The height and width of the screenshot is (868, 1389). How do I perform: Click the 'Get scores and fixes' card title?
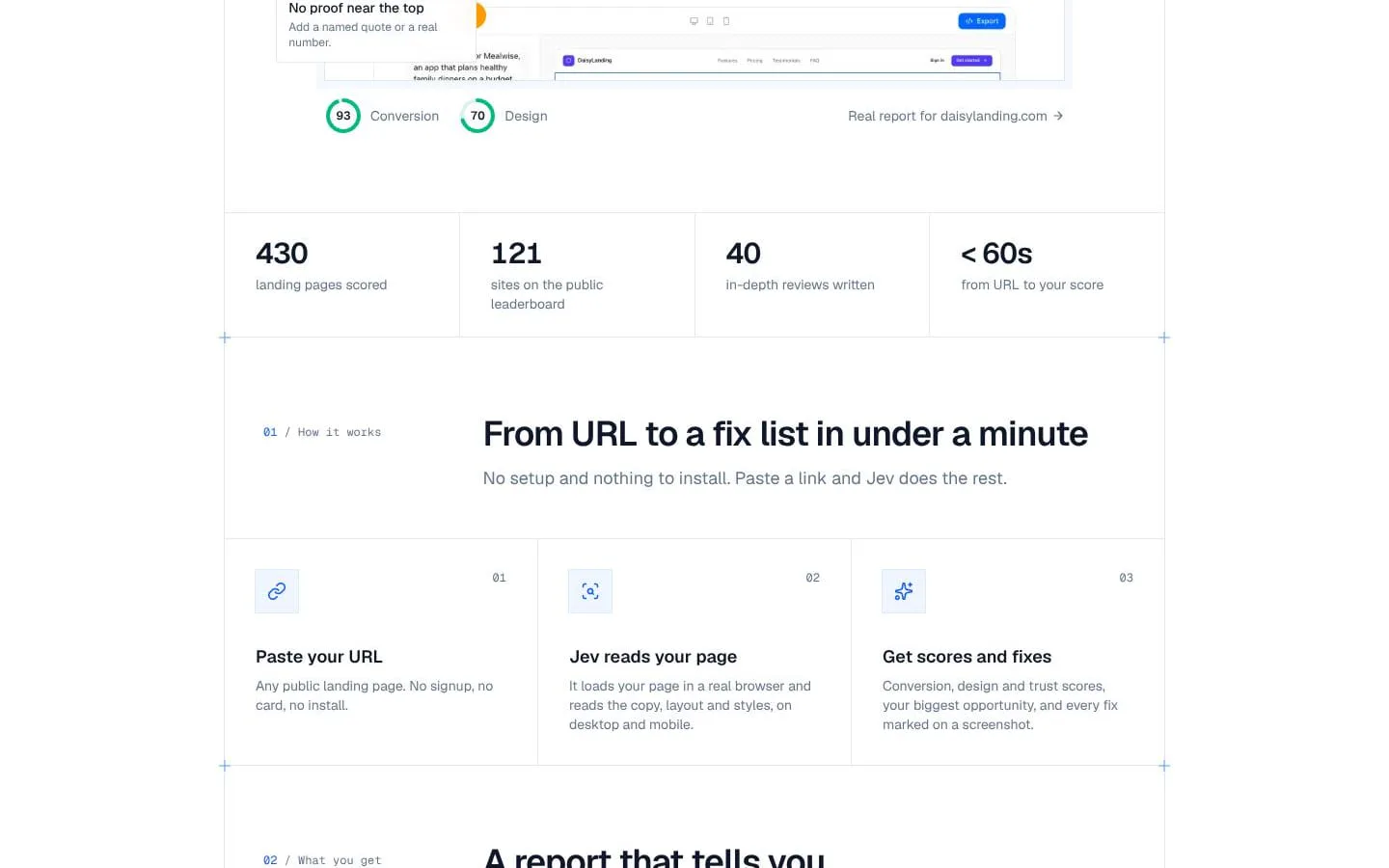967,657
